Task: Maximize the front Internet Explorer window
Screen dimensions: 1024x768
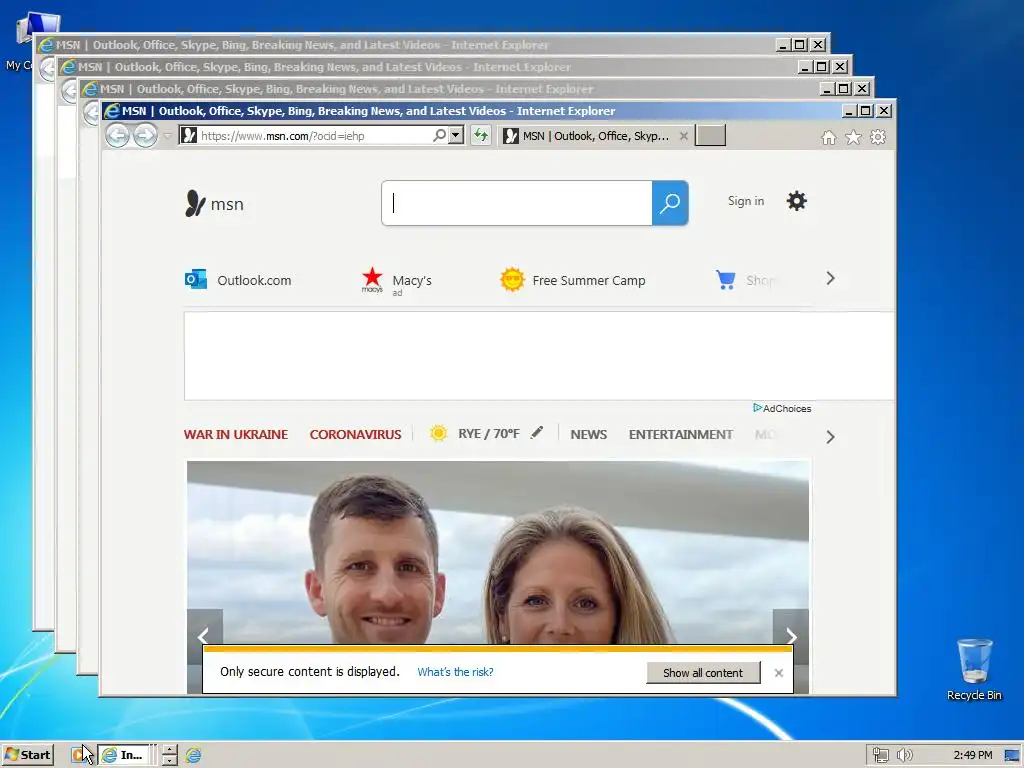Action: coord(865,111)
